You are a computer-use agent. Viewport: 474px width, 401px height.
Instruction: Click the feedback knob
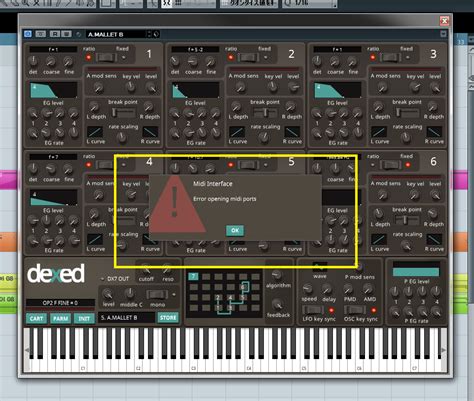(277, 304)
